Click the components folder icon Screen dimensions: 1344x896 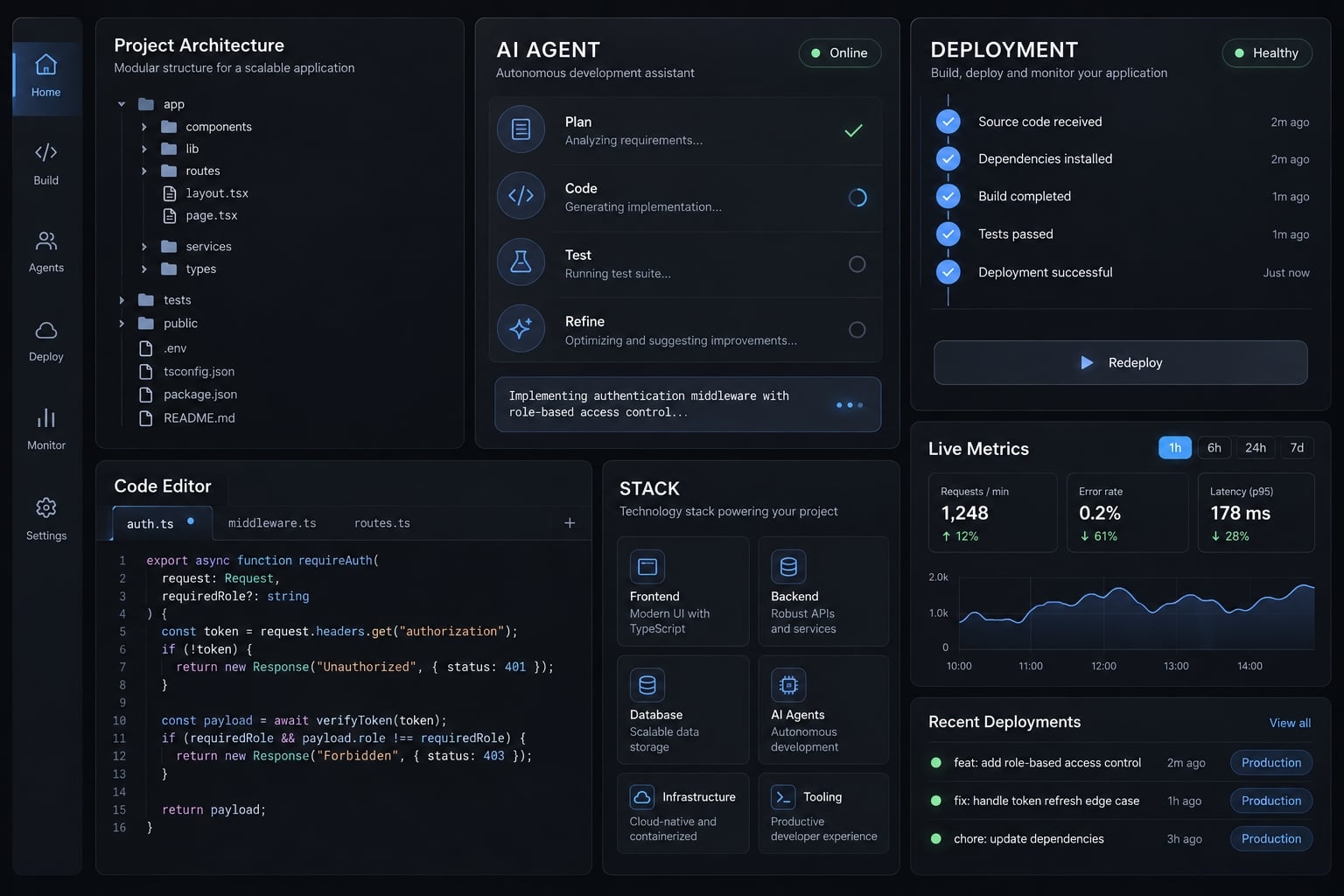pos(169,127)
